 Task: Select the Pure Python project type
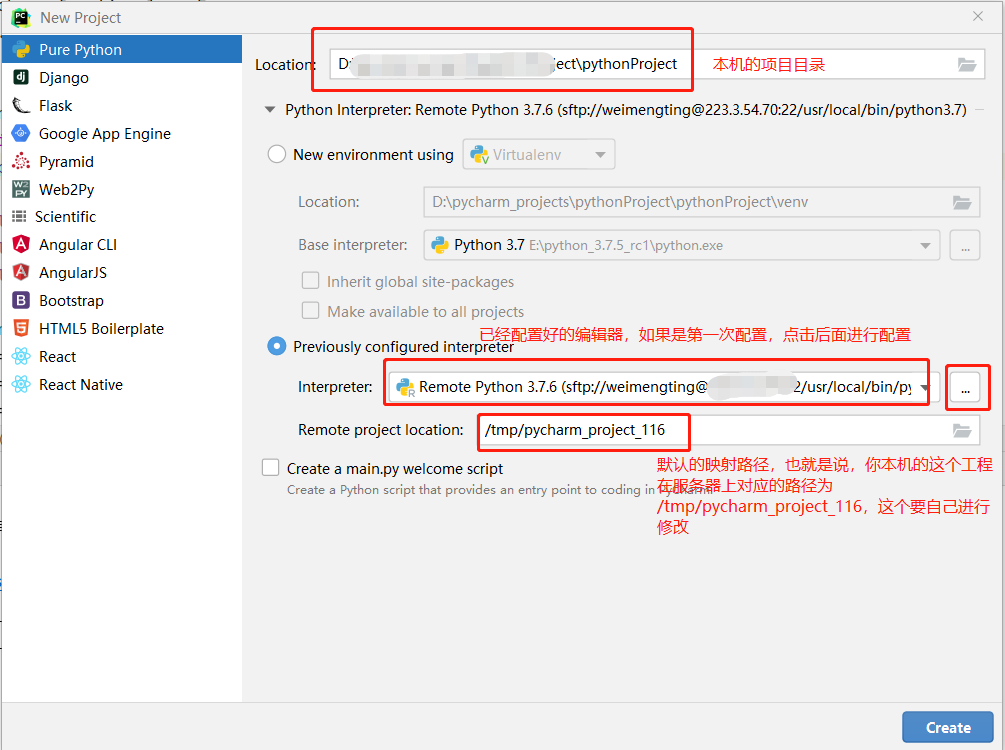pos(122,49)
